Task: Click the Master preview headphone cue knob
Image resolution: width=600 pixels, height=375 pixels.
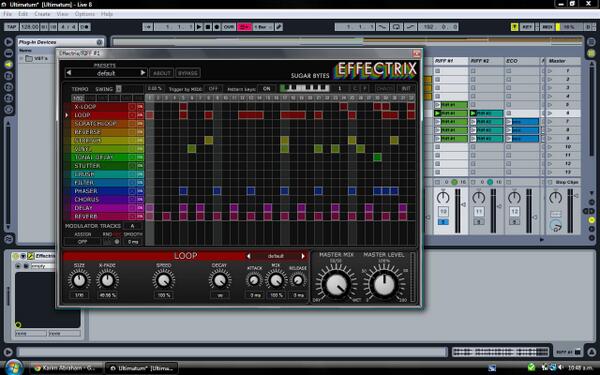Action: pyautogui.click(x=556, y=226)
